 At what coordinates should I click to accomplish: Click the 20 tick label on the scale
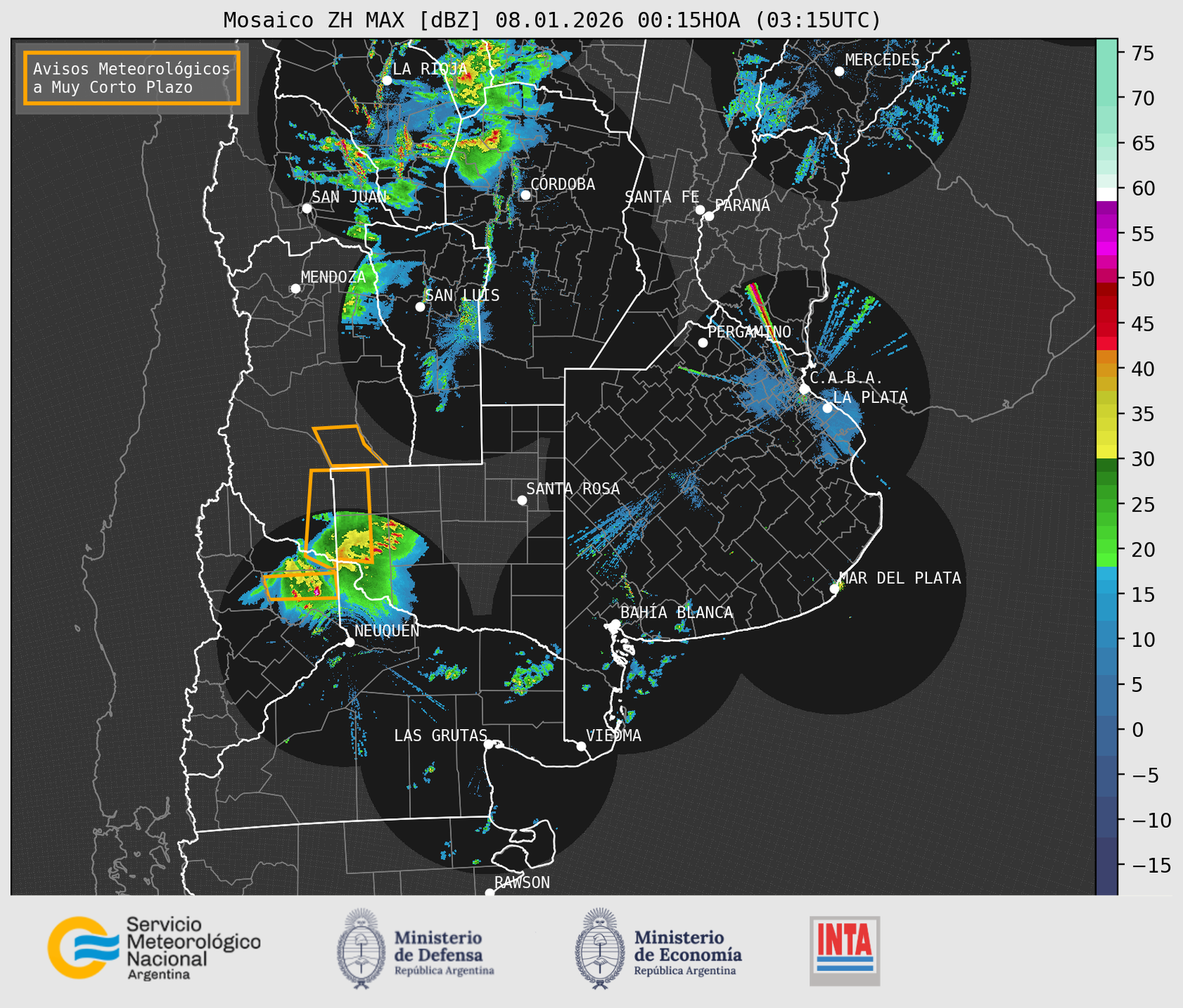(x=1143, y=550)
